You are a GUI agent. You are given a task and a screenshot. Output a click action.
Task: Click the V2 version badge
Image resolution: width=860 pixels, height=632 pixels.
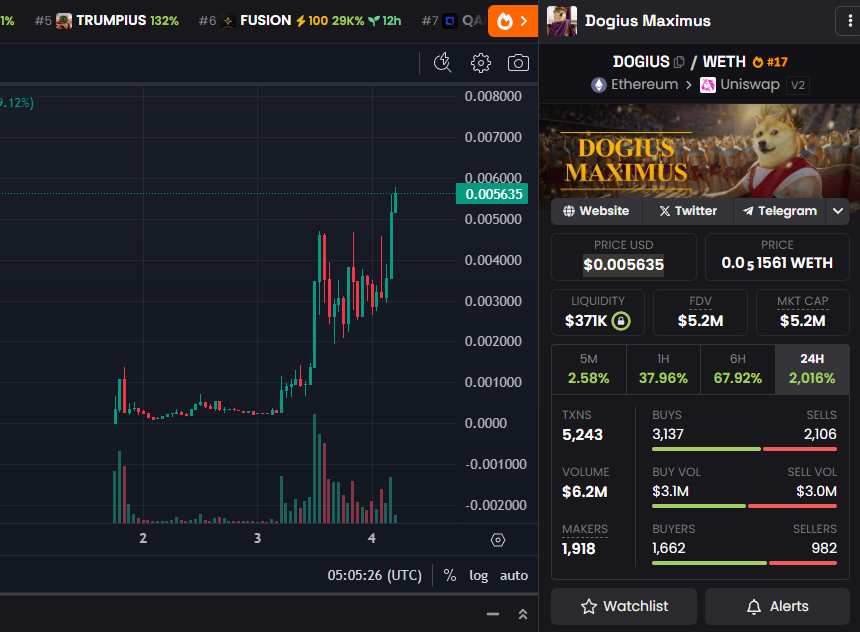(797, 86)
